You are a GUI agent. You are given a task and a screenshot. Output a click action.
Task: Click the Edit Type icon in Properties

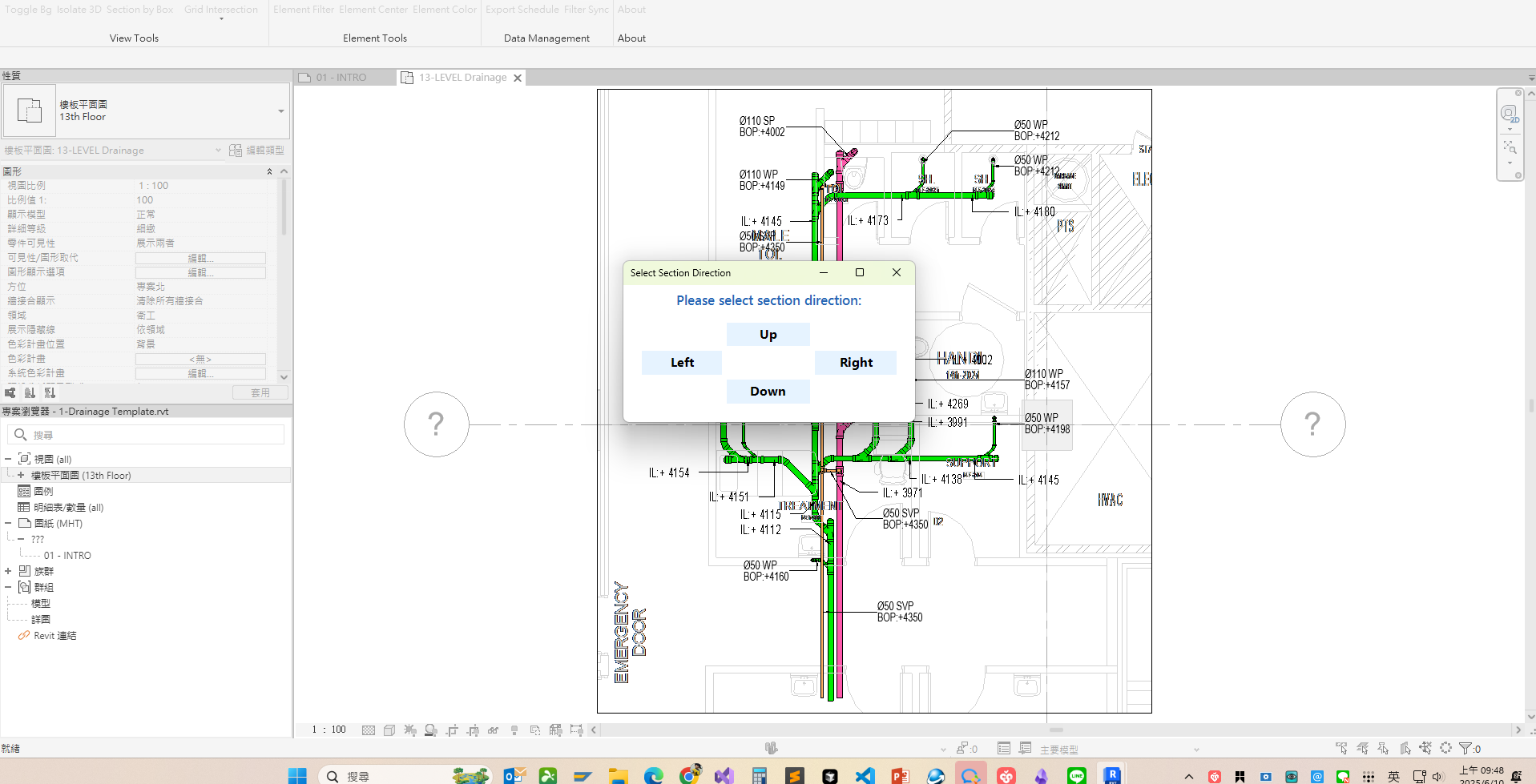tap(236, 151)
